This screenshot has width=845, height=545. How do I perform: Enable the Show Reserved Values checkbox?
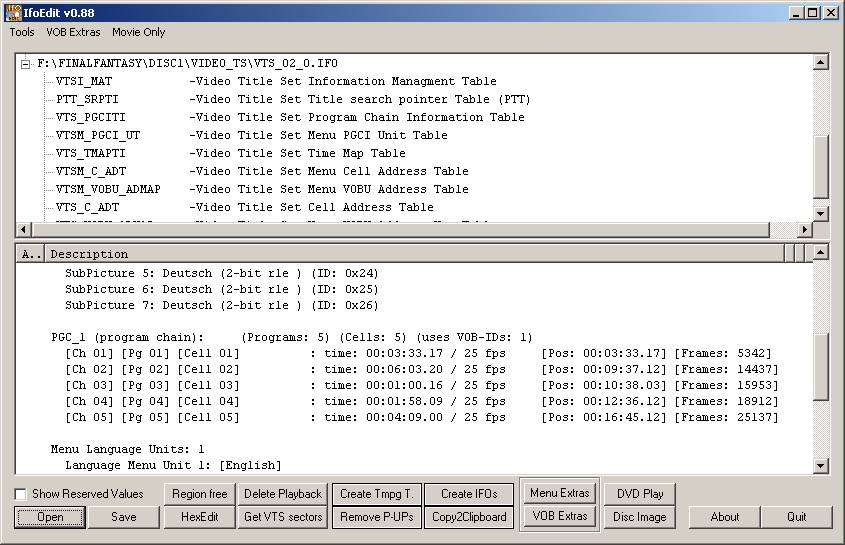point(21,494)
